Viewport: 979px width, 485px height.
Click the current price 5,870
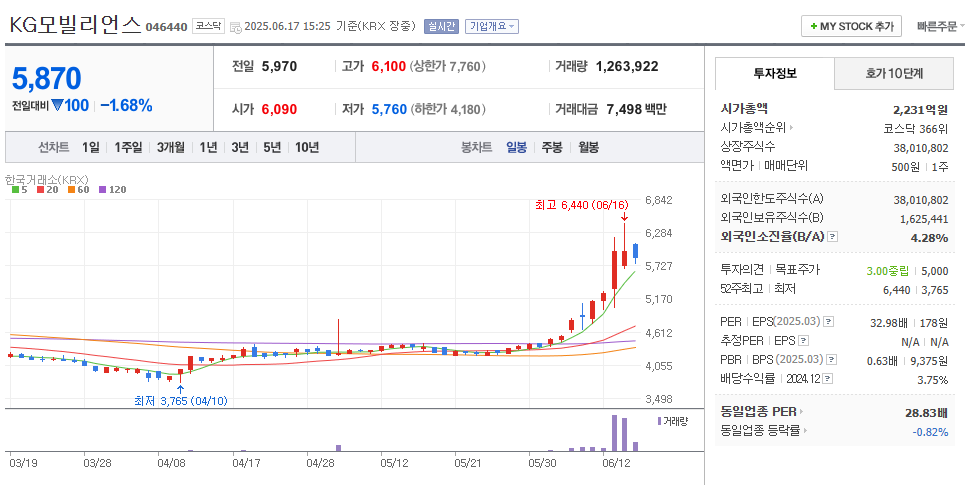(x=47, y=79)
